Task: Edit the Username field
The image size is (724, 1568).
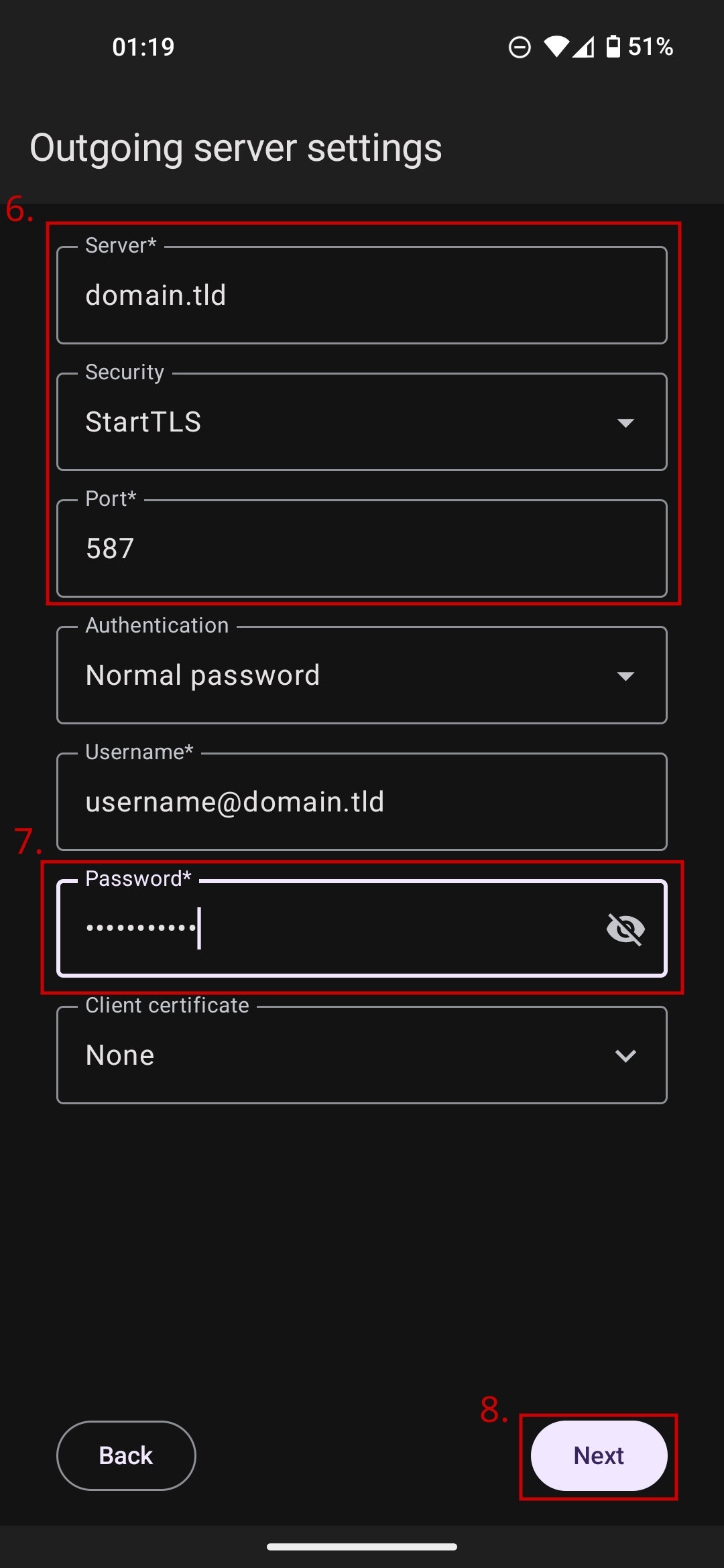Action: tap(362, 803)
